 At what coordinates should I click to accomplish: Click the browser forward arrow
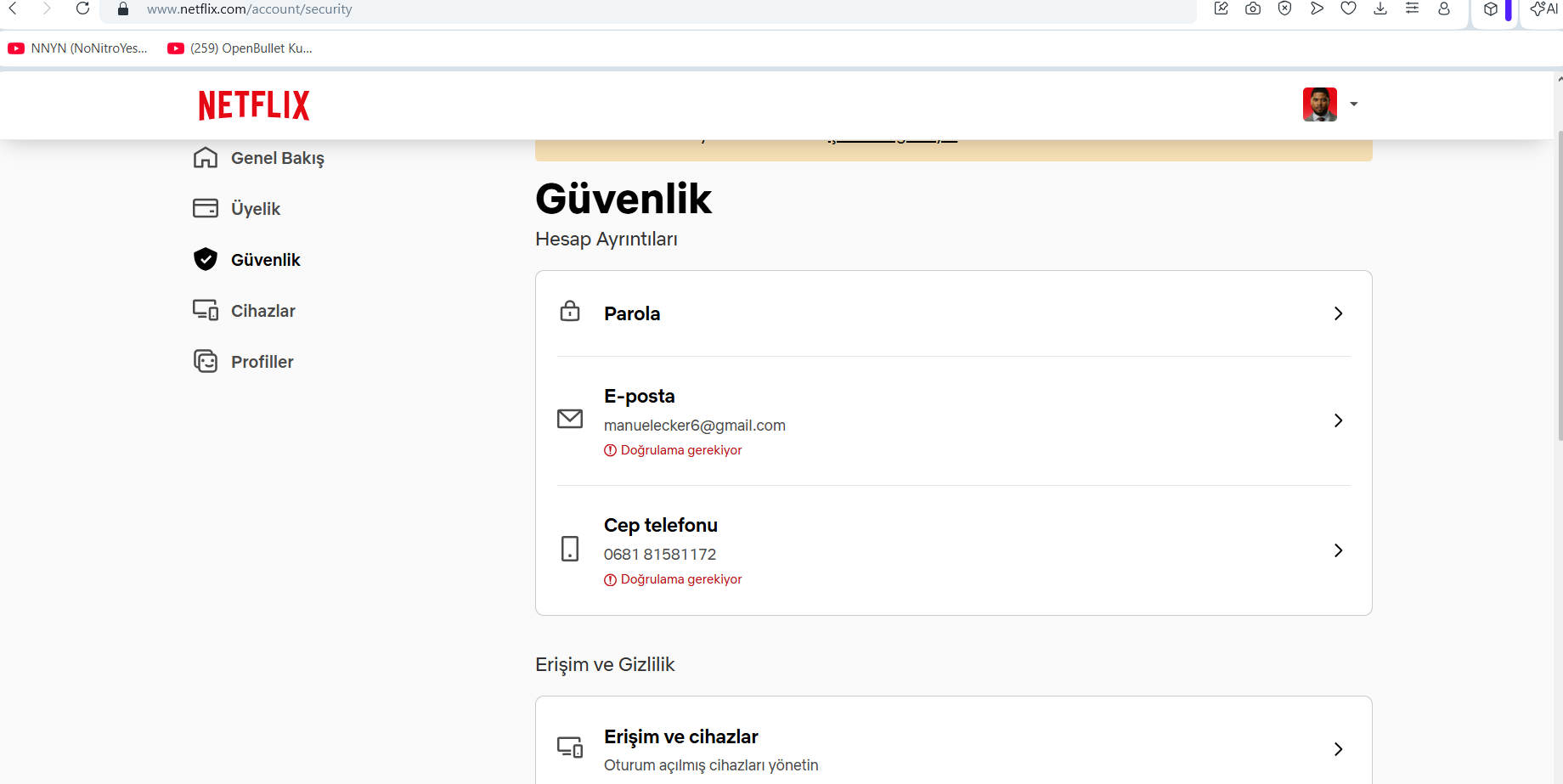pyautogui.click(x=47, y=8)
